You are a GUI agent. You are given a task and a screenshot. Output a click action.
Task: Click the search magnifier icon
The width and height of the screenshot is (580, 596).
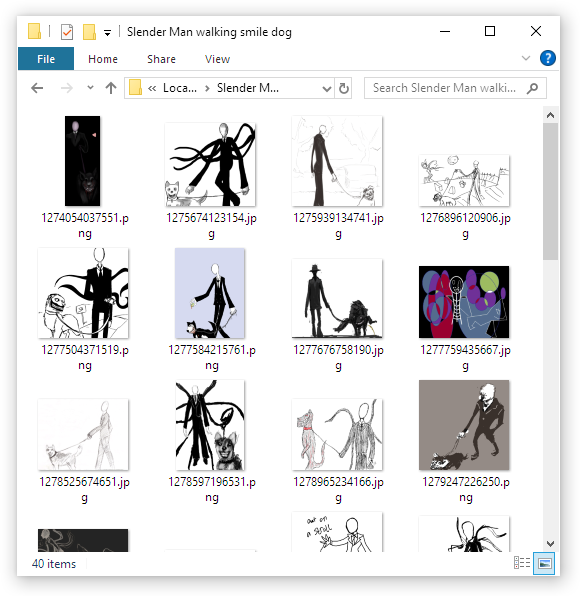533,88
